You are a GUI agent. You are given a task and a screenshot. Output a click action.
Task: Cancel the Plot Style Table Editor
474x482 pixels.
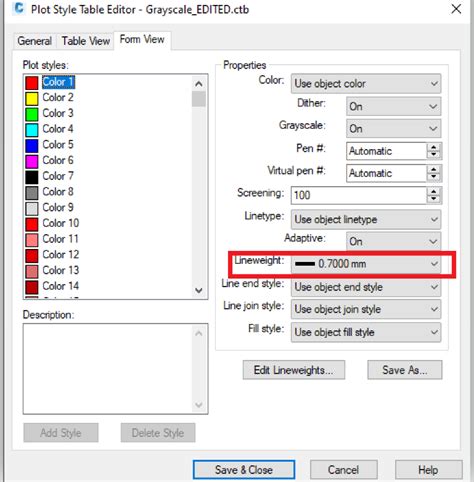tap(344, 470)
